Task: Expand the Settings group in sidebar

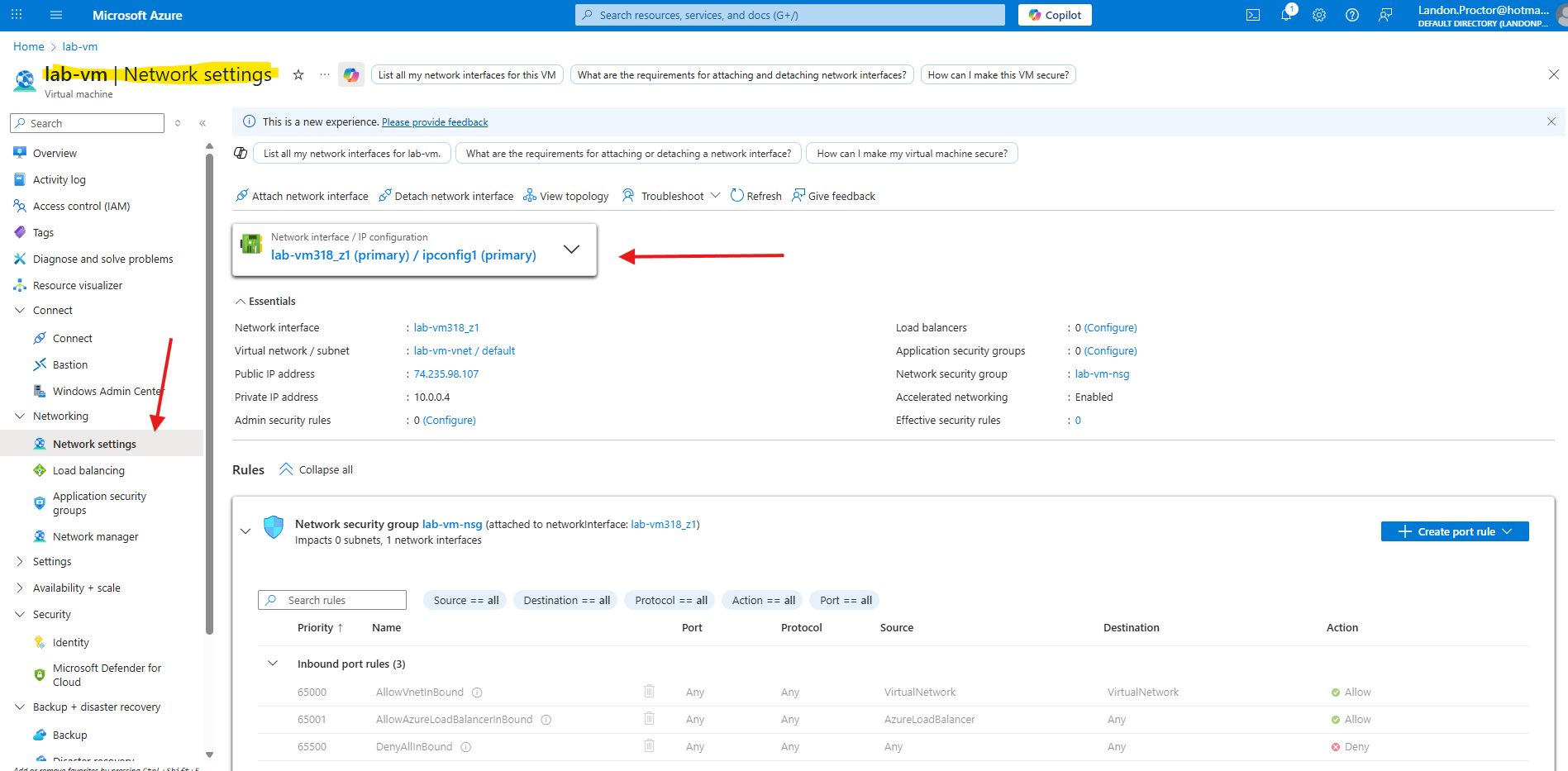Action: click(20, 561)
